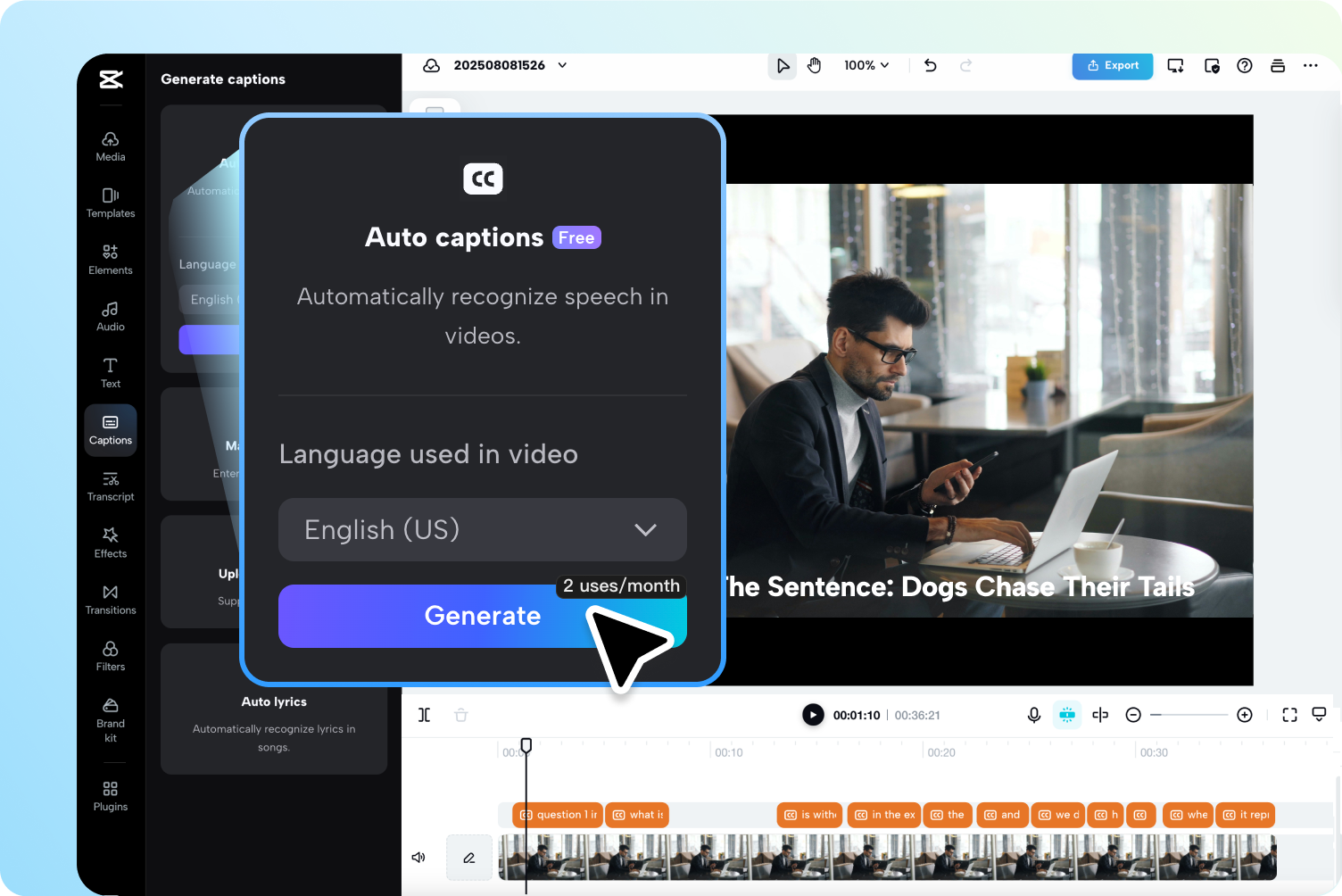Select the 'we d' caption clip
The height and width of the screenshot is (896, 1342).
pos(1058,815)
